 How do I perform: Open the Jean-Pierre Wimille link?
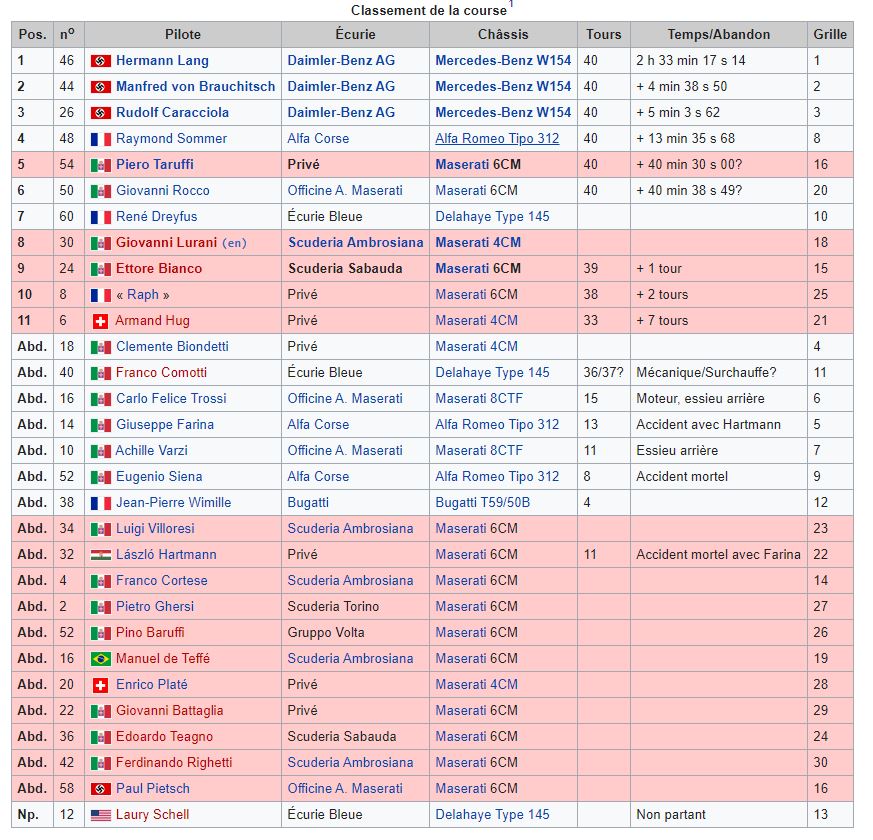(x=173, y=503)
